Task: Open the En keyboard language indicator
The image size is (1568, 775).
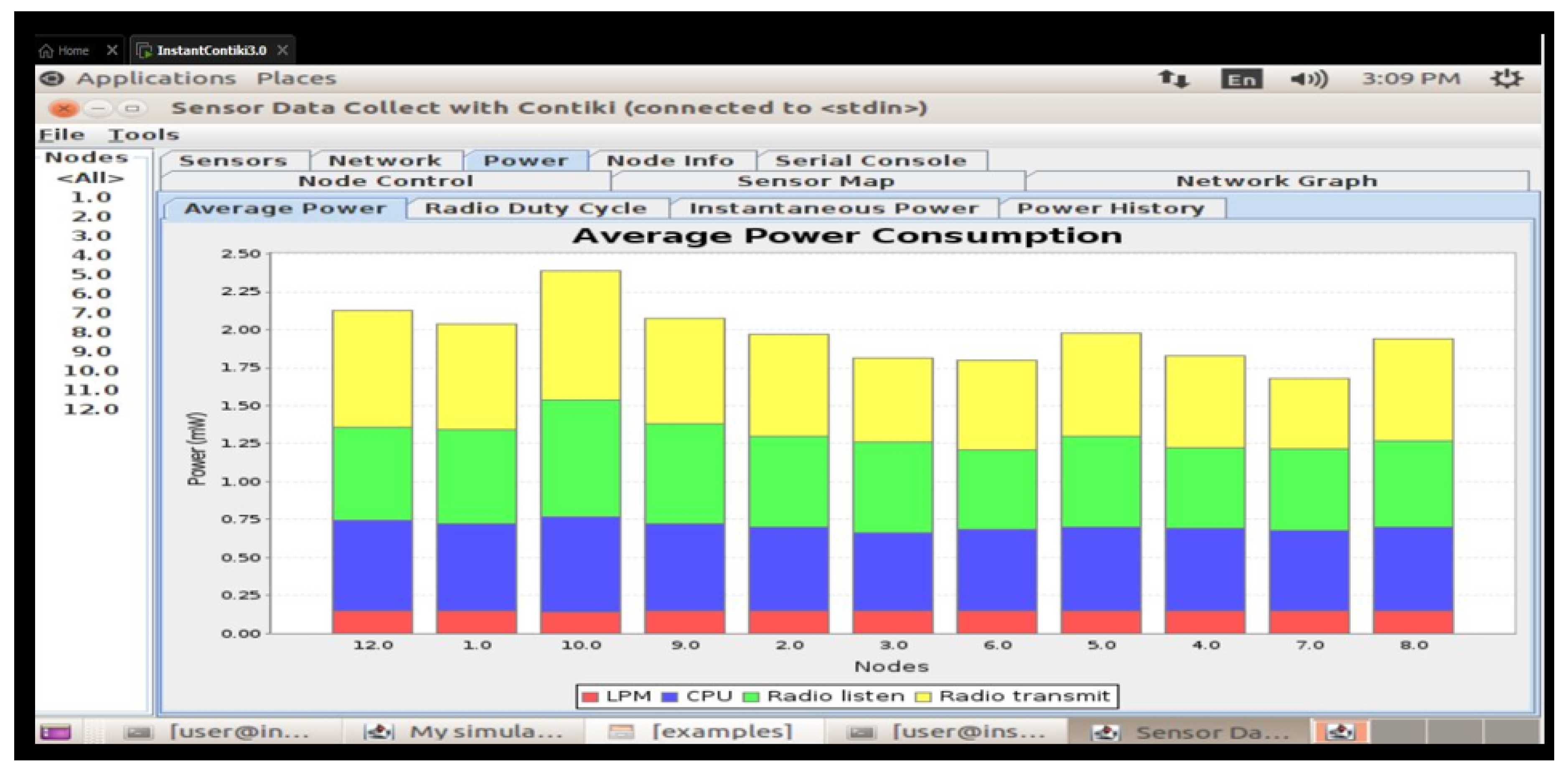Action: click(1241, 79)
